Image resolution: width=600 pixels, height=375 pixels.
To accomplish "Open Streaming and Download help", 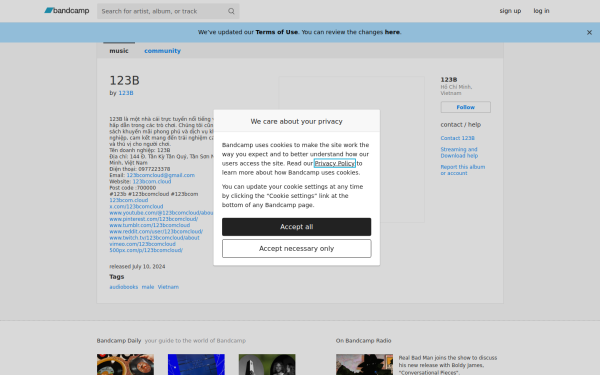I will pyautogui.click(x=459, y=152).
